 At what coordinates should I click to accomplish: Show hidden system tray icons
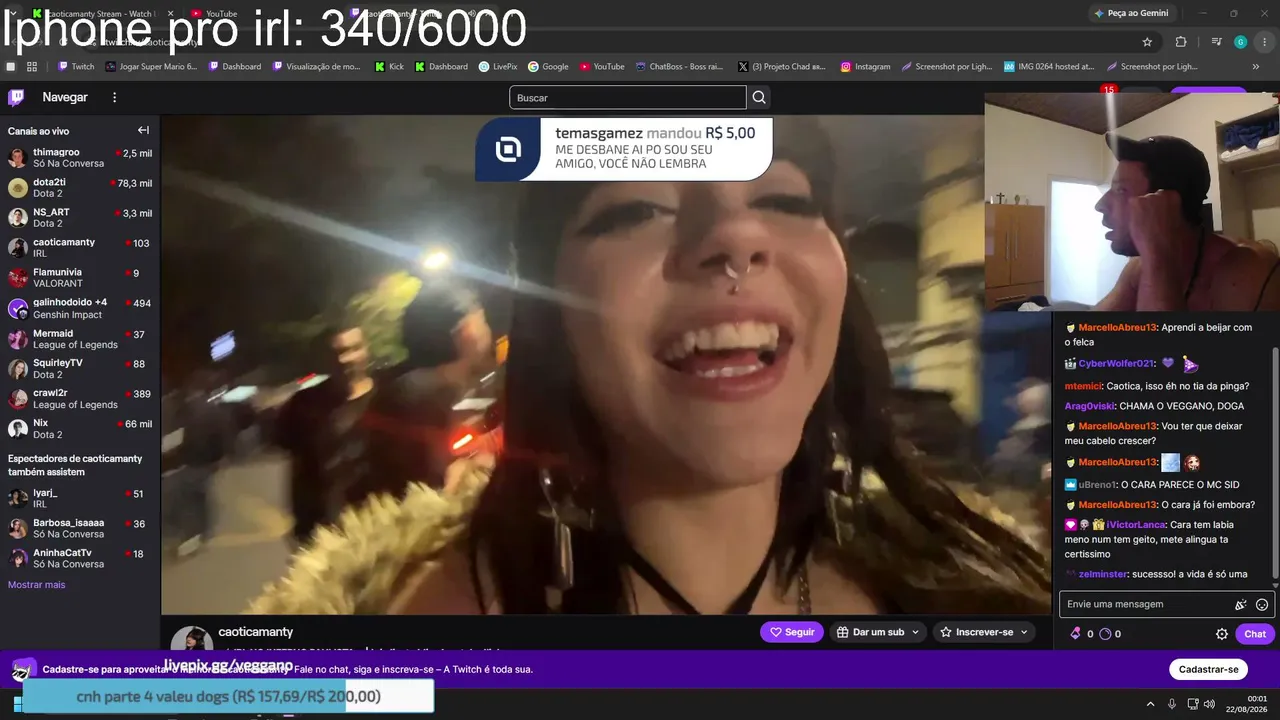tap(1150, 704)
